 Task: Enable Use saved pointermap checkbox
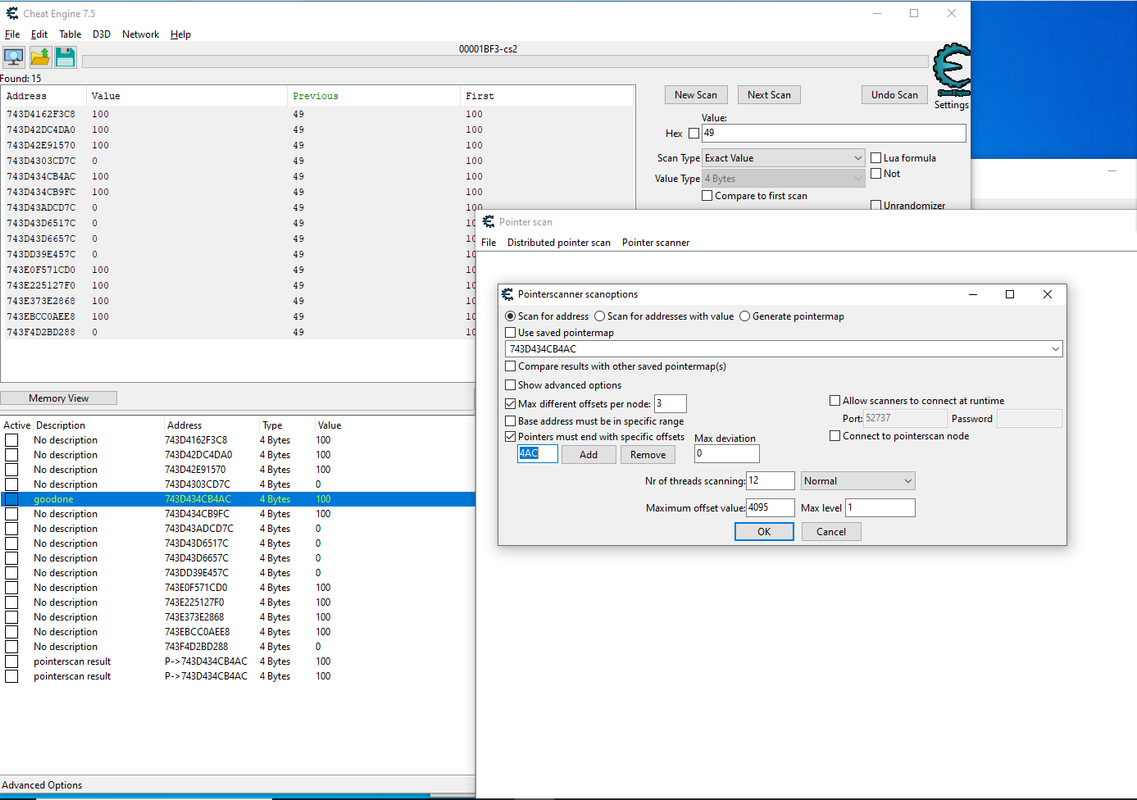510,332
